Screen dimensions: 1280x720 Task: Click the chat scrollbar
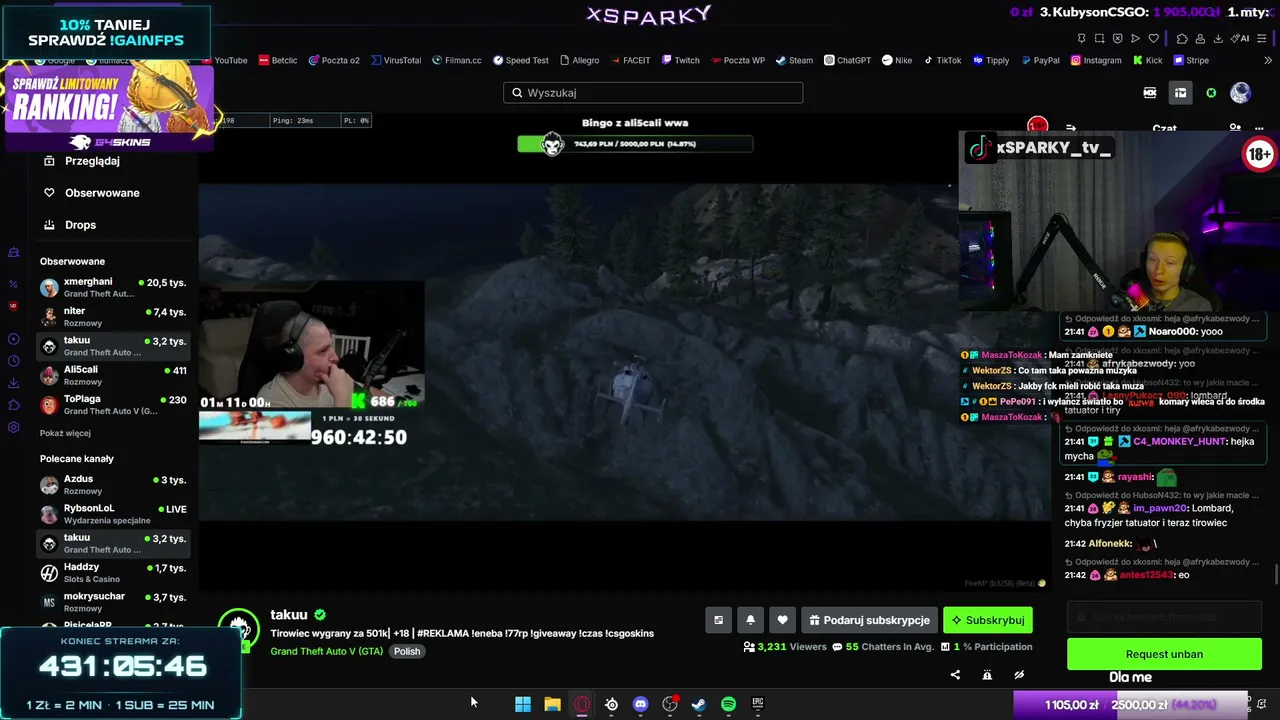click(1275, 575)
